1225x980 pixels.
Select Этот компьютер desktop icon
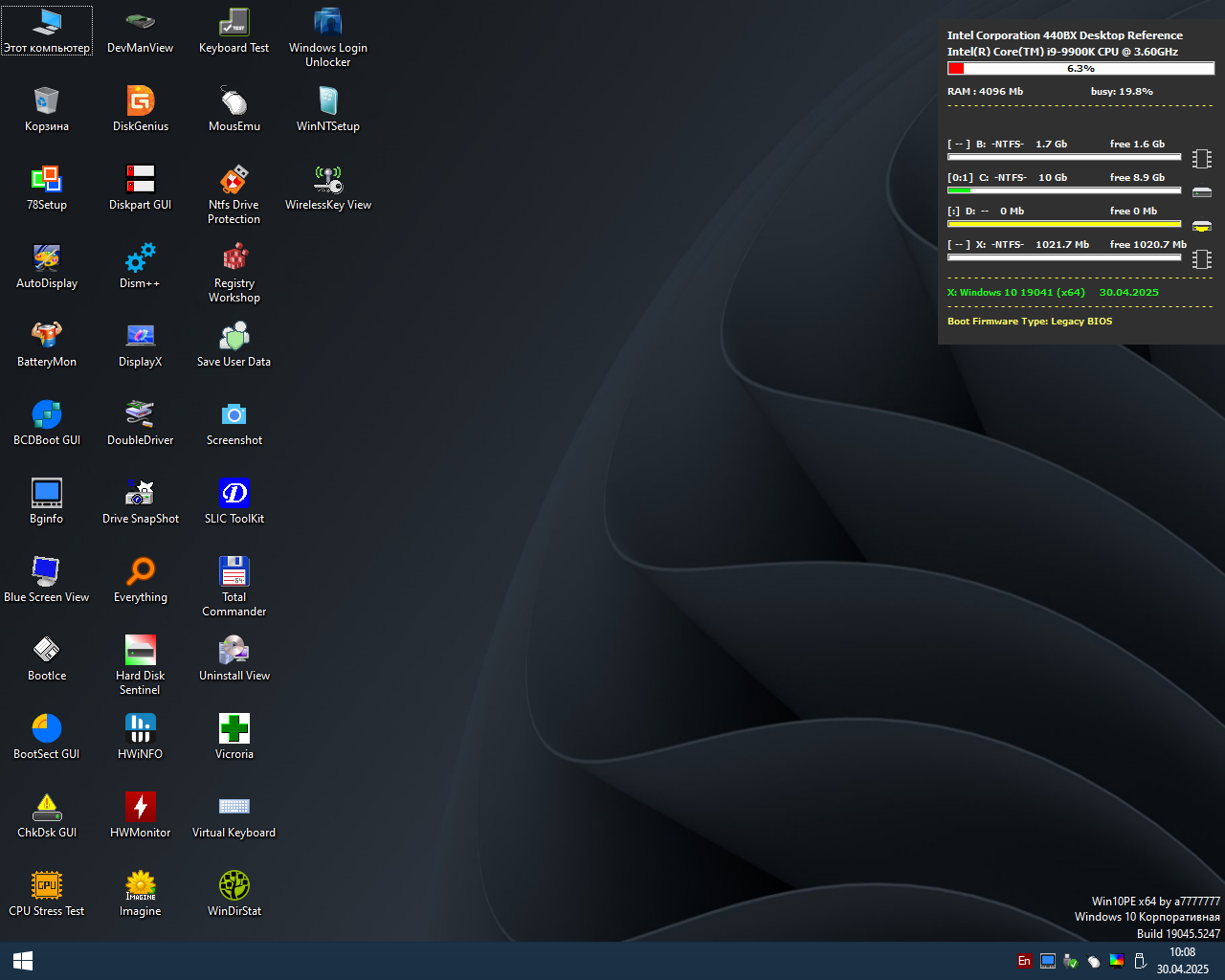coord(46,31)
